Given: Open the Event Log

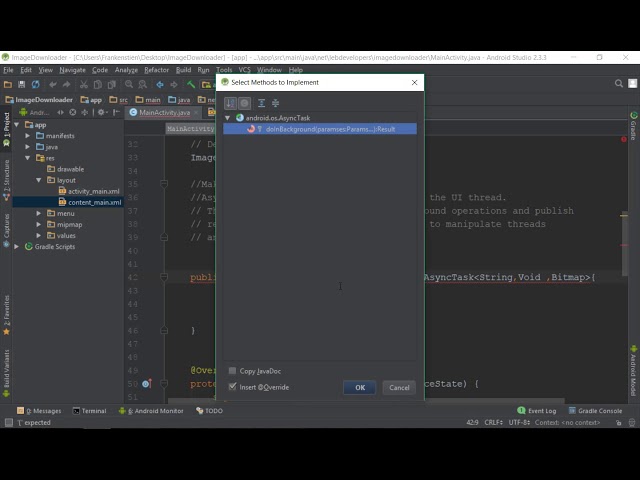Looking at the screenshot, I should pos(537,411).
